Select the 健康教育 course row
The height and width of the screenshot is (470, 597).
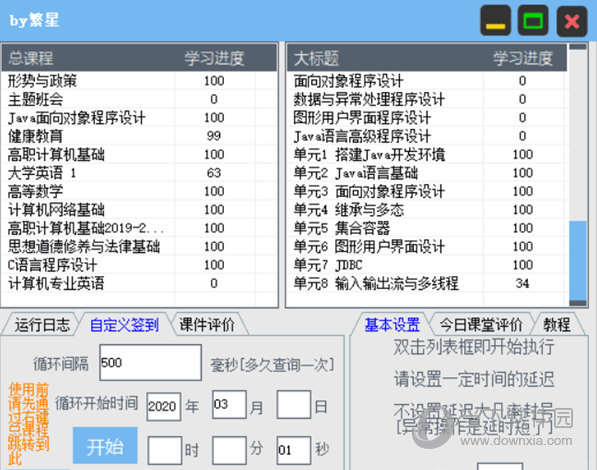139,136
